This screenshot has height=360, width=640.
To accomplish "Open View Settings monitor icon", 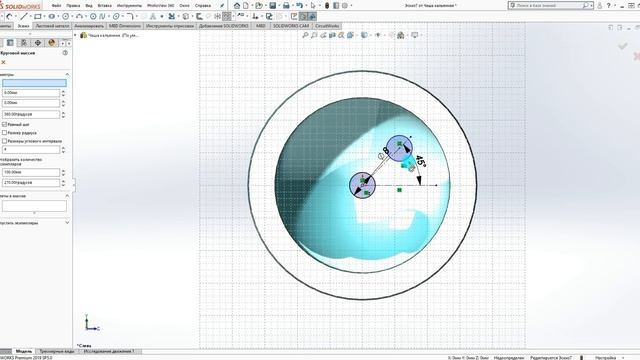I will tap(415, 36).
